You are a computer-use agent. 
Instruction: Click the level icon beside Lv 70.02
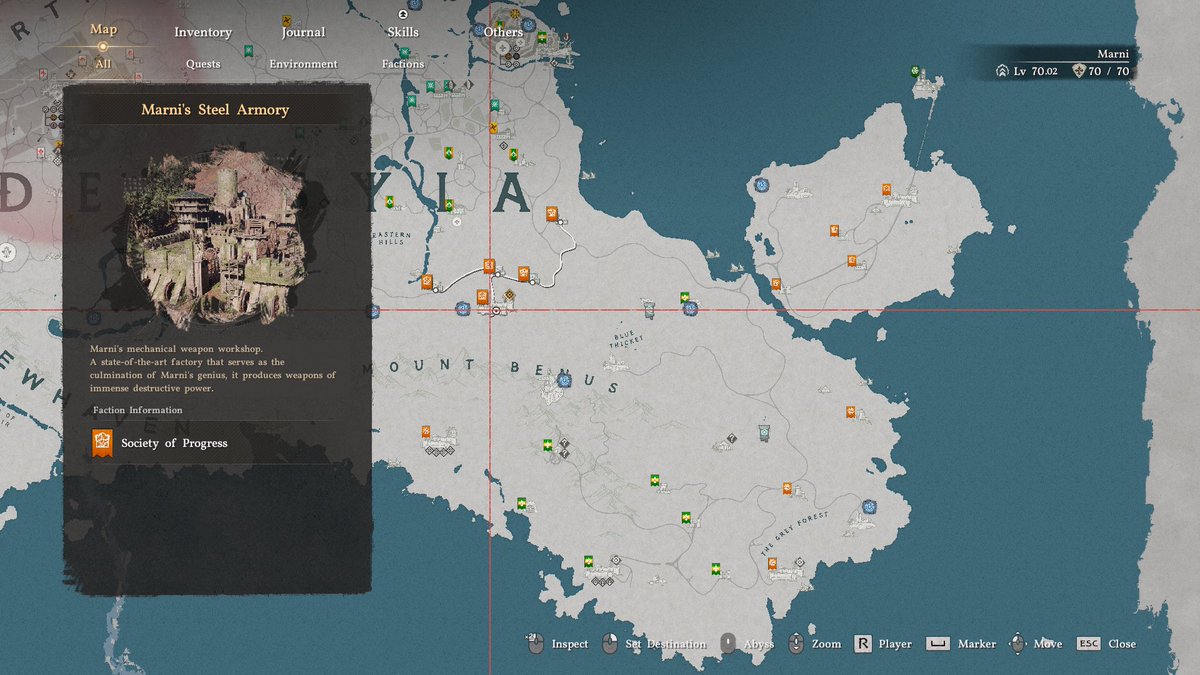point(1002,71)
